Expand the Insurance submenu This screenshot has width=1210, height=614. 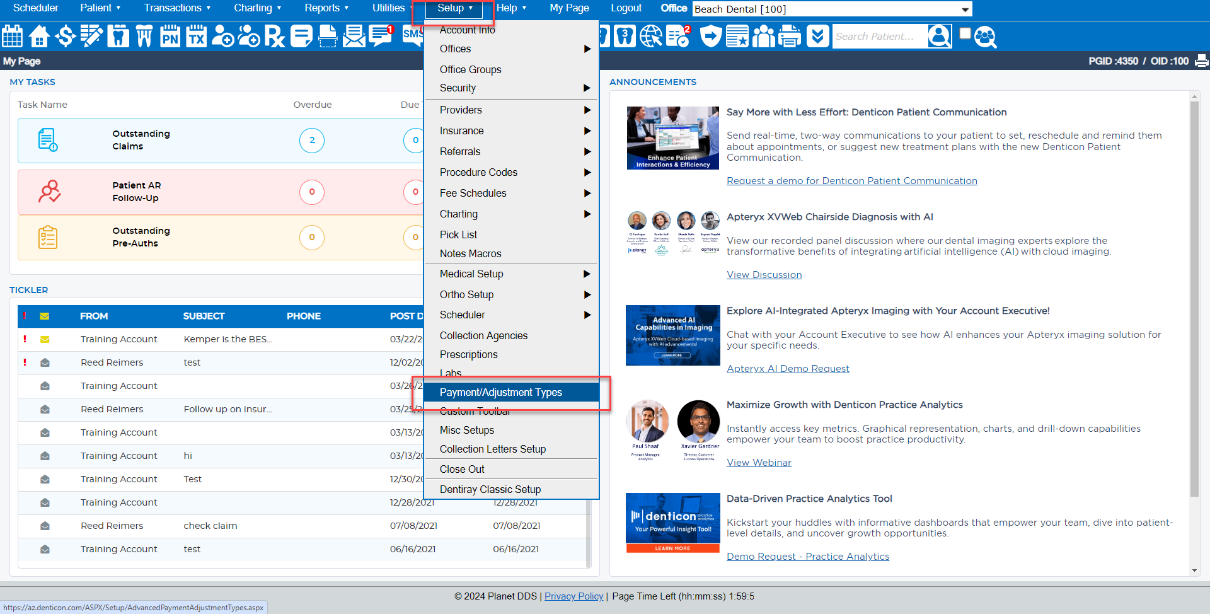click(x=510, y=131)
